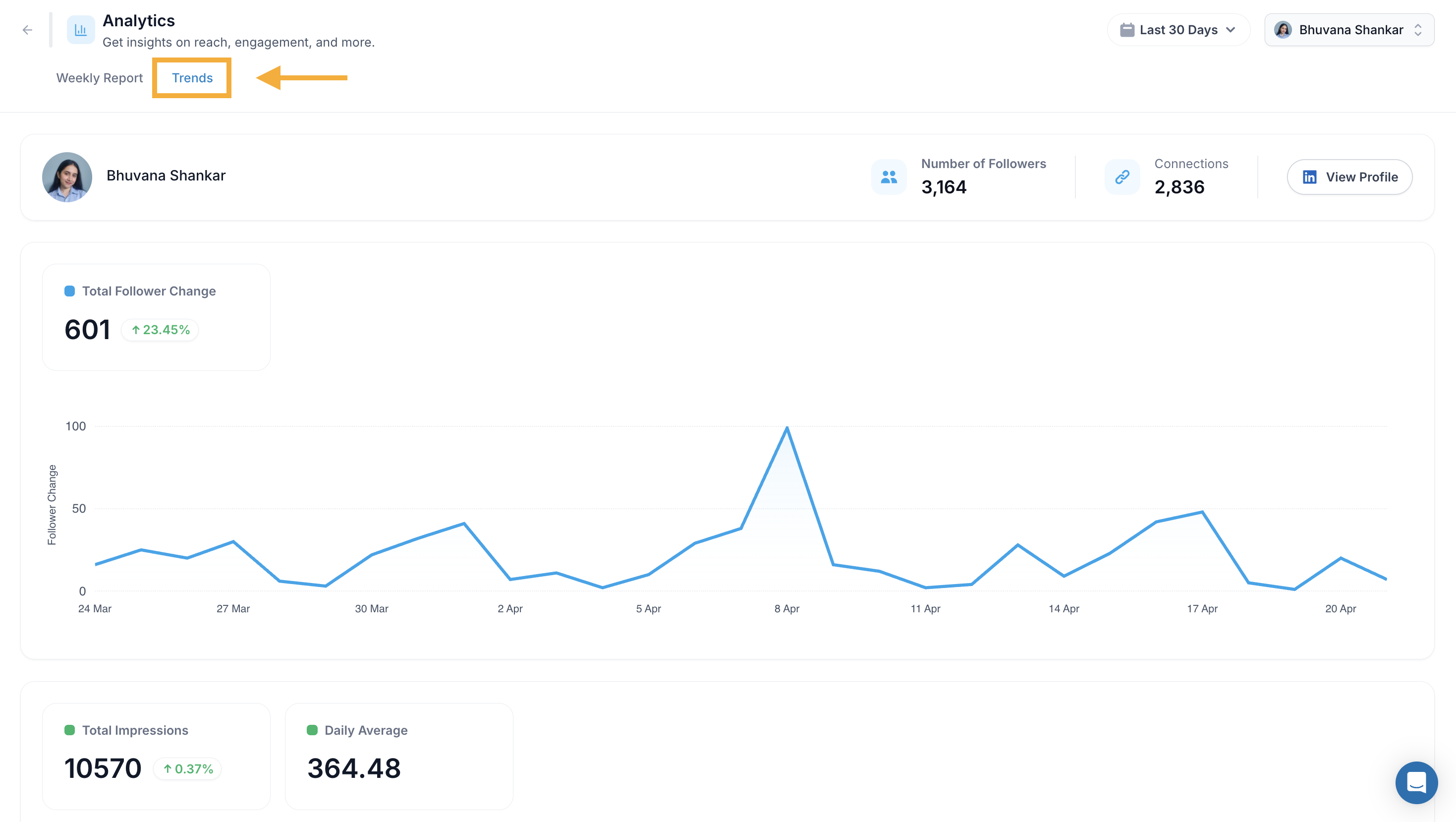Screen dimensions: 1456x822
Task: Click the 23.45% follower growth badge
Action: pos(160,330)
